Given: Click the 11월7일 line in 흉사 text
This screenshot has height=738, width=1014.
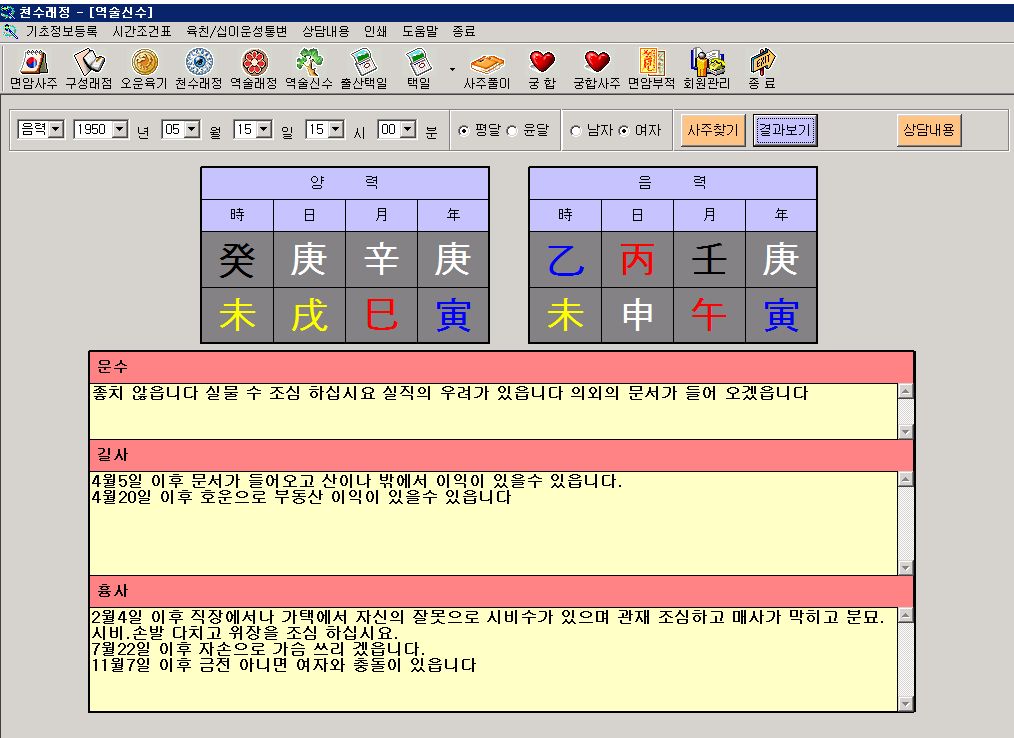Looking at the screenshot, I should point(284,665).
